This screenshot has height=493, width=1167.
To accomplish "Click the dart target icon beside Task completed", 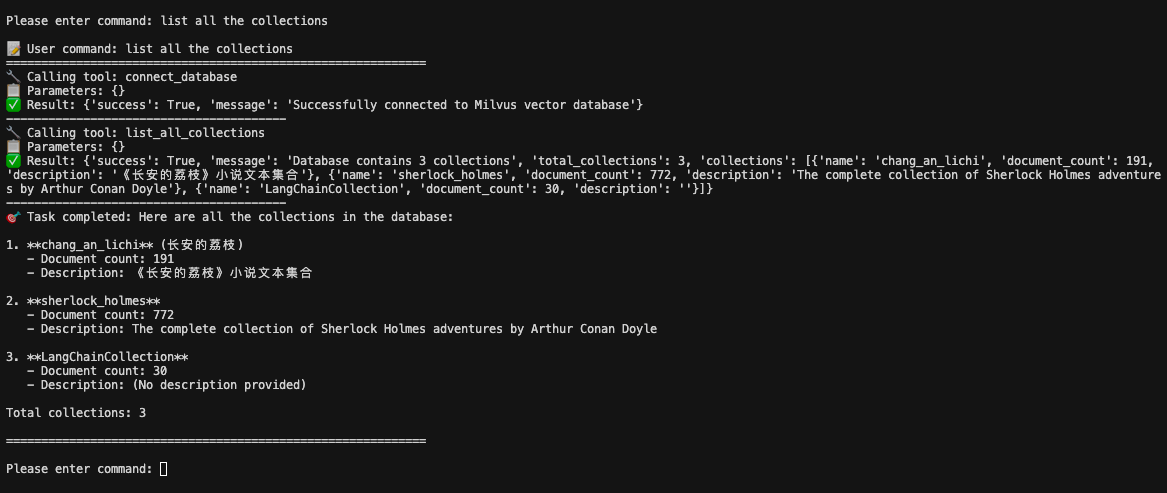I will click(13, 217).
